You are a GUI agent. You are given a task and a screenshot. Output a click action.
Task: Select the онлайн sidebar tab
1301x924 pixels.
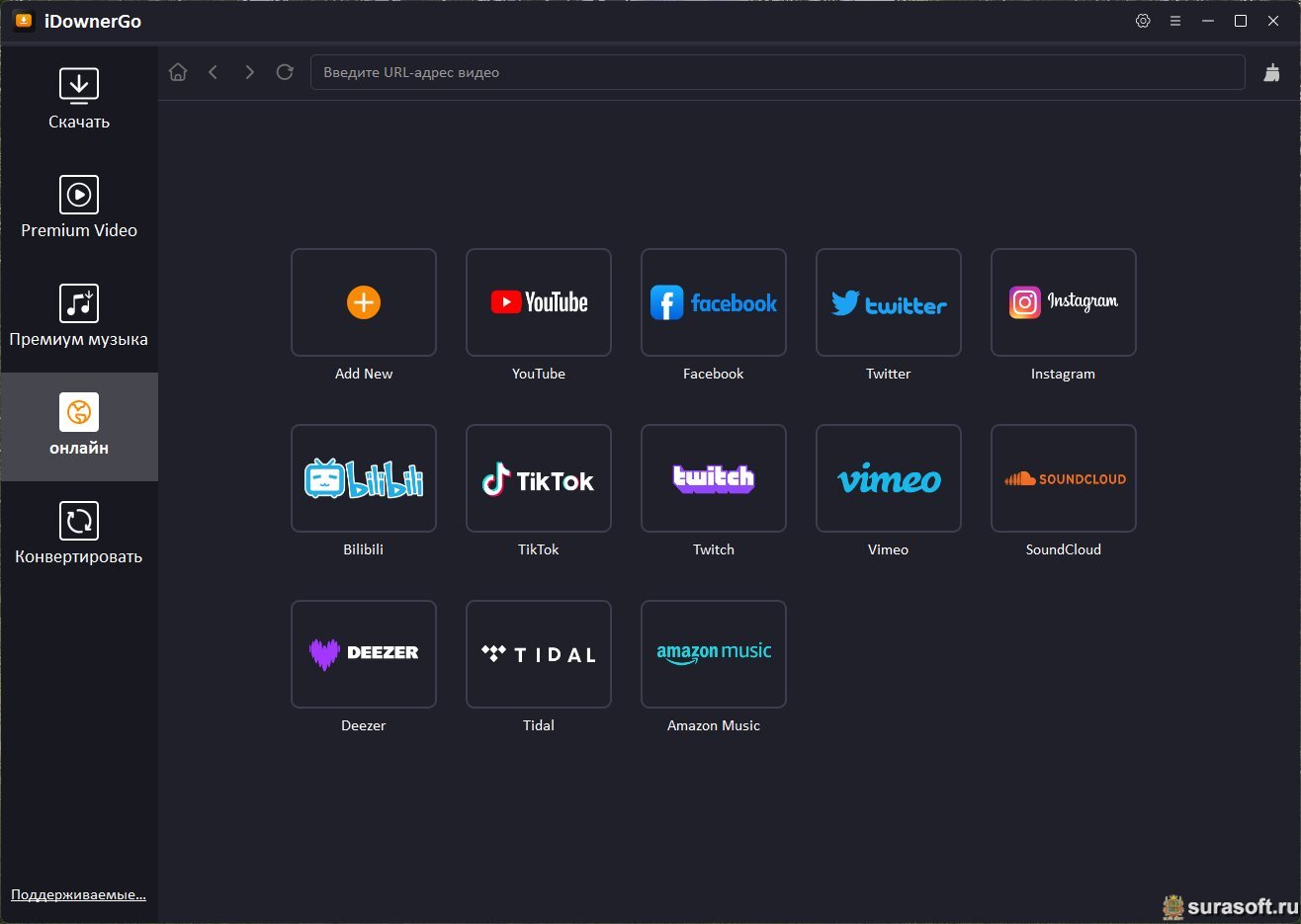(x=79, y=427)
